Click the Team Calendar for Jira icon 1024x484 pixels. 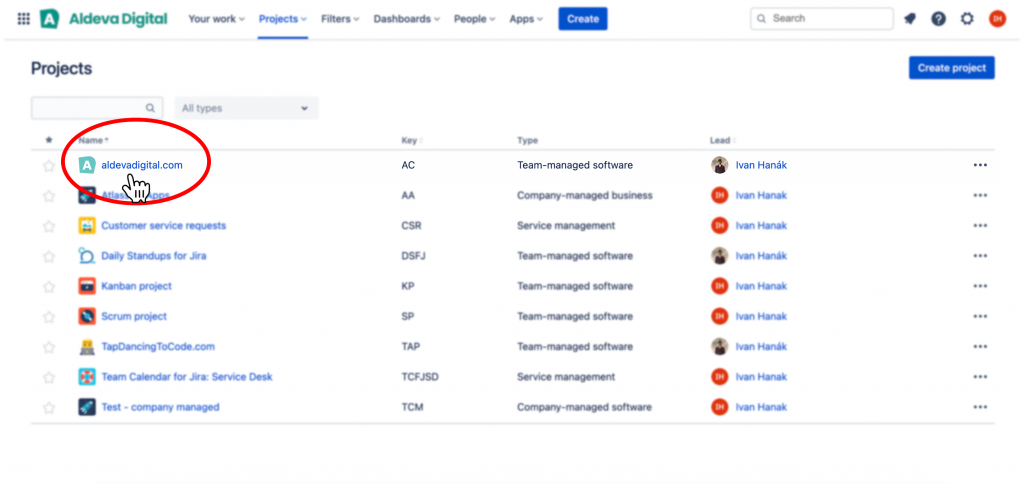click(x=87, y=377)
